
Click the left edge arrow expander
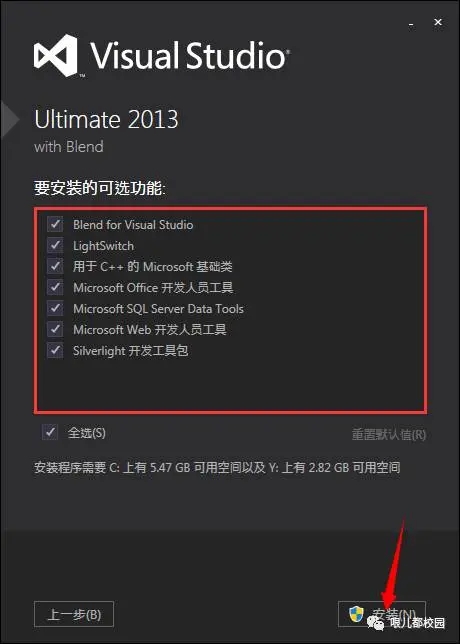[9, 120]
